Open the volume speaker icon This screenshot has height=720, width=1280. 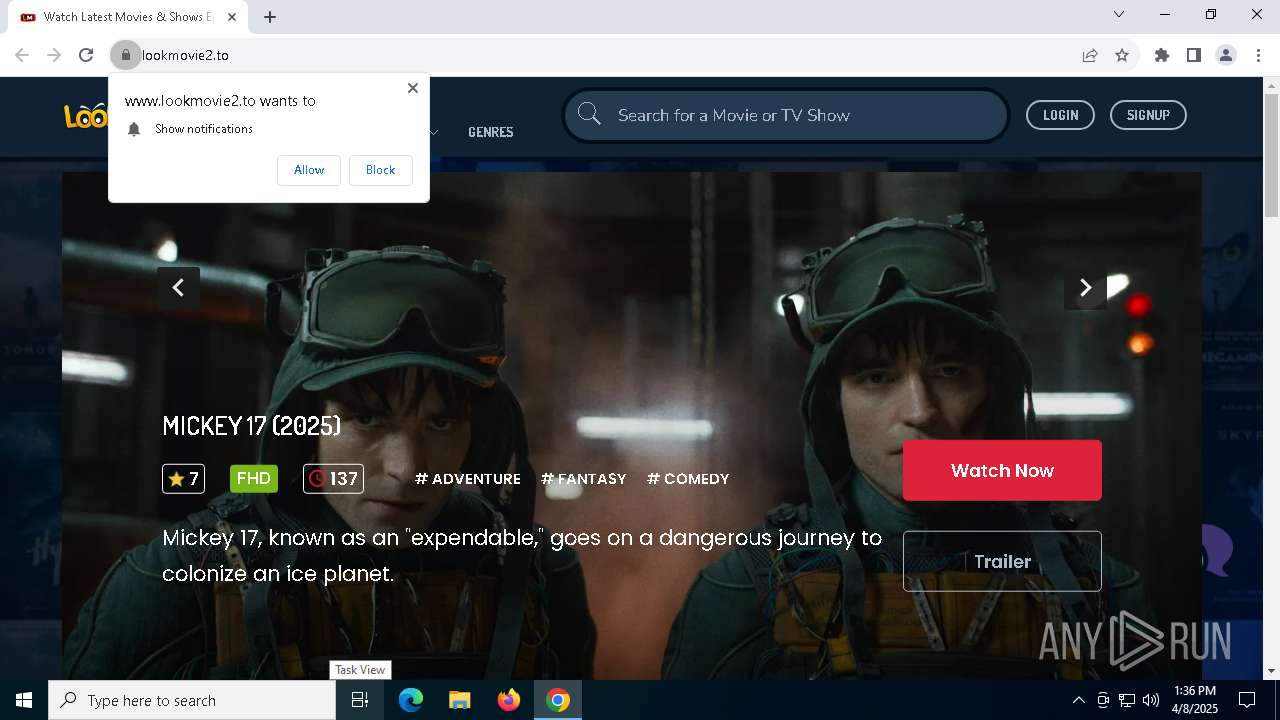tap(1151, 700)
